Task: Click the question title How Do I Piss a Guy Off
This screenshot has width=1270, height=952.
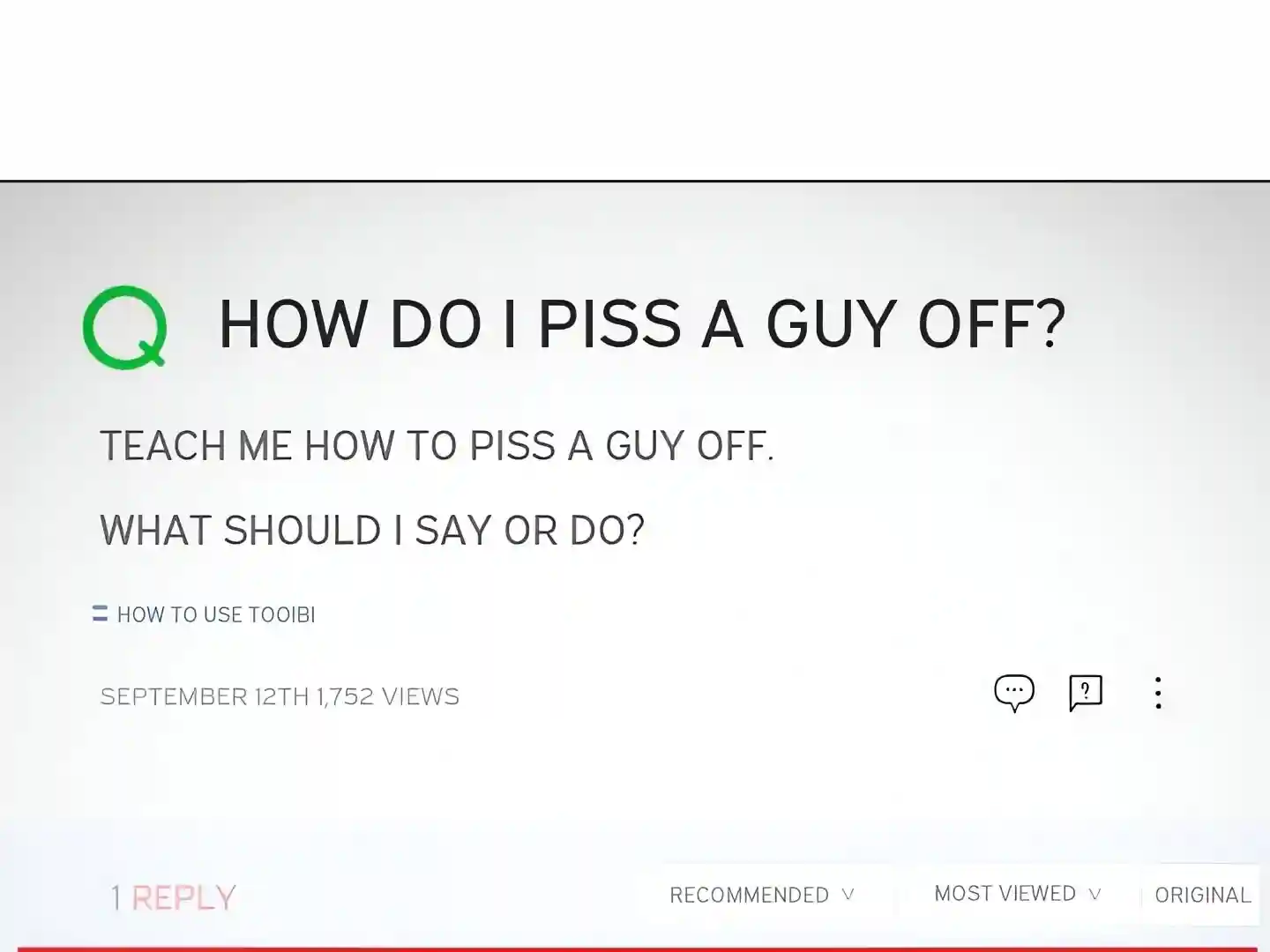Action: pyautogui.click(x=642, y=324)
